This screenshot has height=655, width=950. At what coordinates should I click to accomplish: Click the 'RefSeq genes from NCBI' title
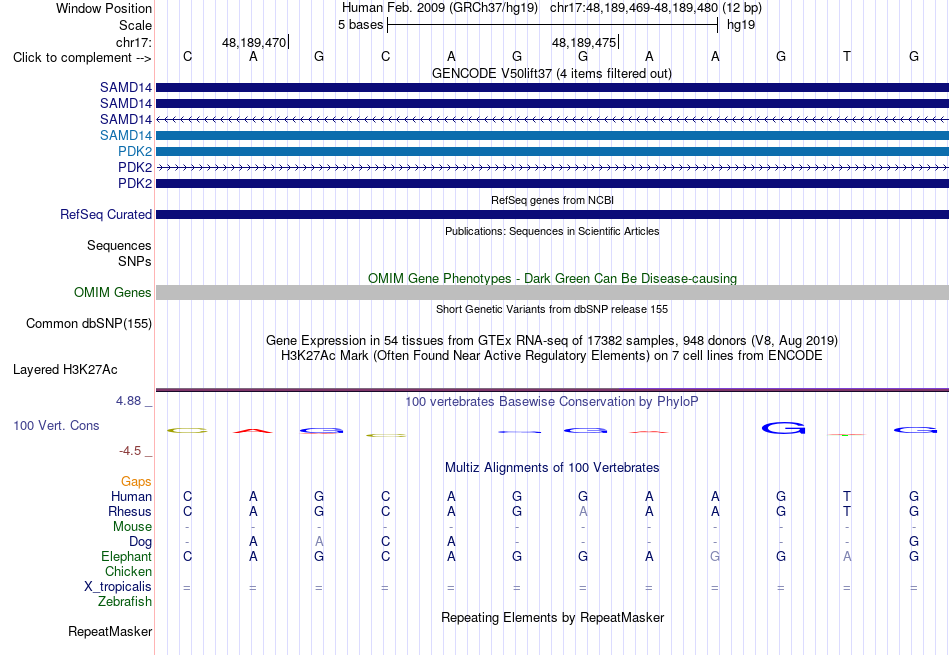[x=552, y=200]
